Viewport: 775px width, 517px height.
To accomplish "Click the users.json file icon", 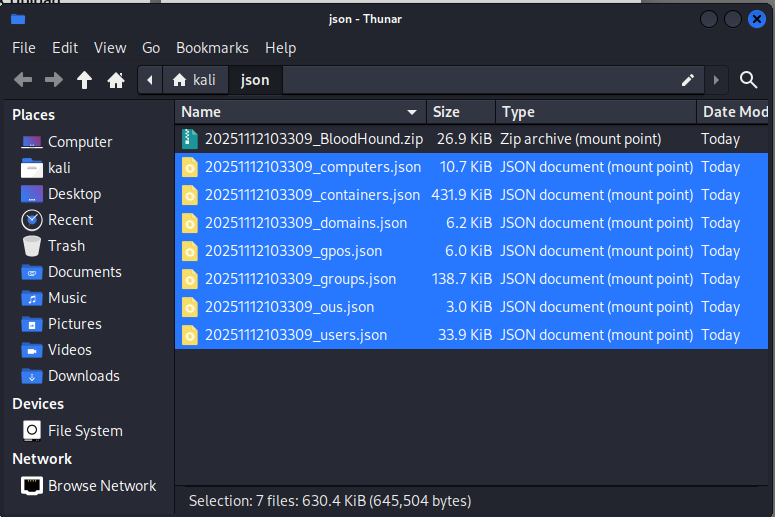I will coord(190,335).
